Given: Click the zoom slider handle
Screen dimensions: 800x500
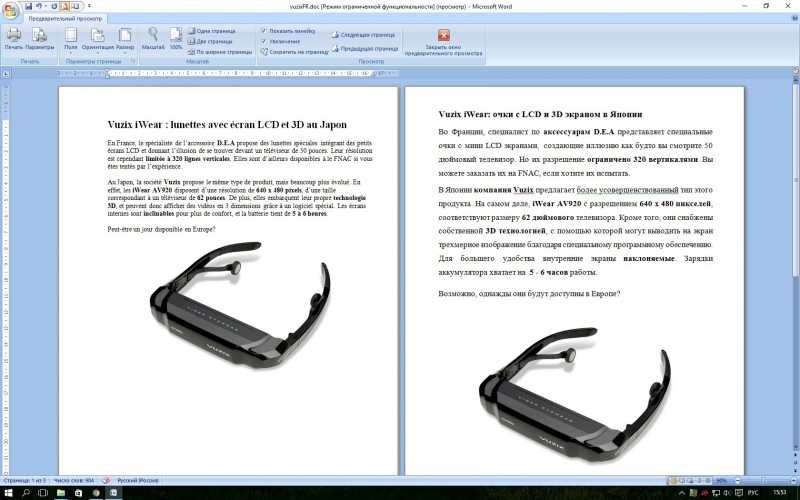Looking at the screenshot, I should pyautogui.click(x=763, y=481).
